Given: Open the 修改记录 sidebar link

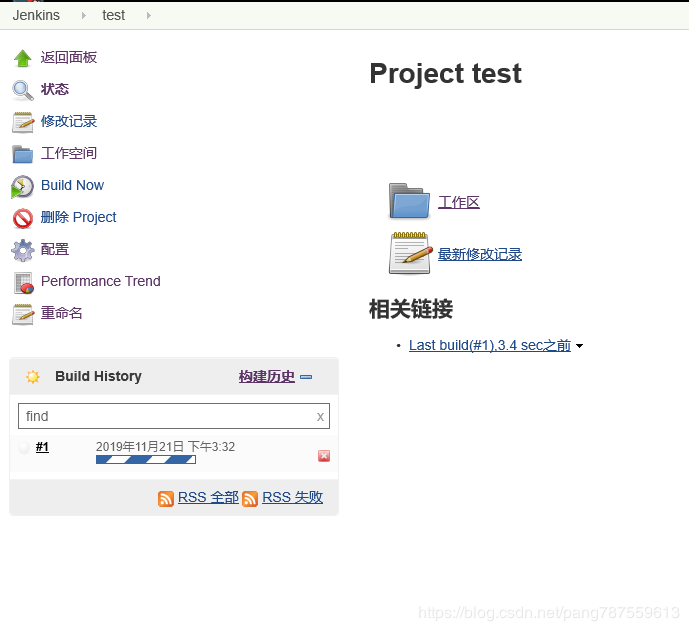Looking at the screenshot, I should coord(69,121).
